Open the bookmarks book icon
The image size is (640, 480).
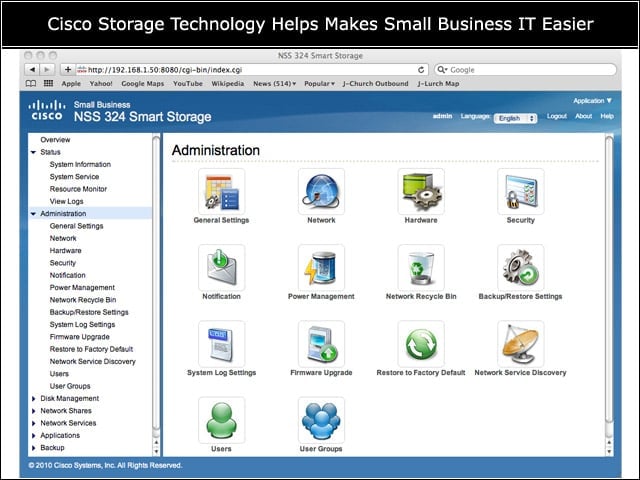point(31,84)
